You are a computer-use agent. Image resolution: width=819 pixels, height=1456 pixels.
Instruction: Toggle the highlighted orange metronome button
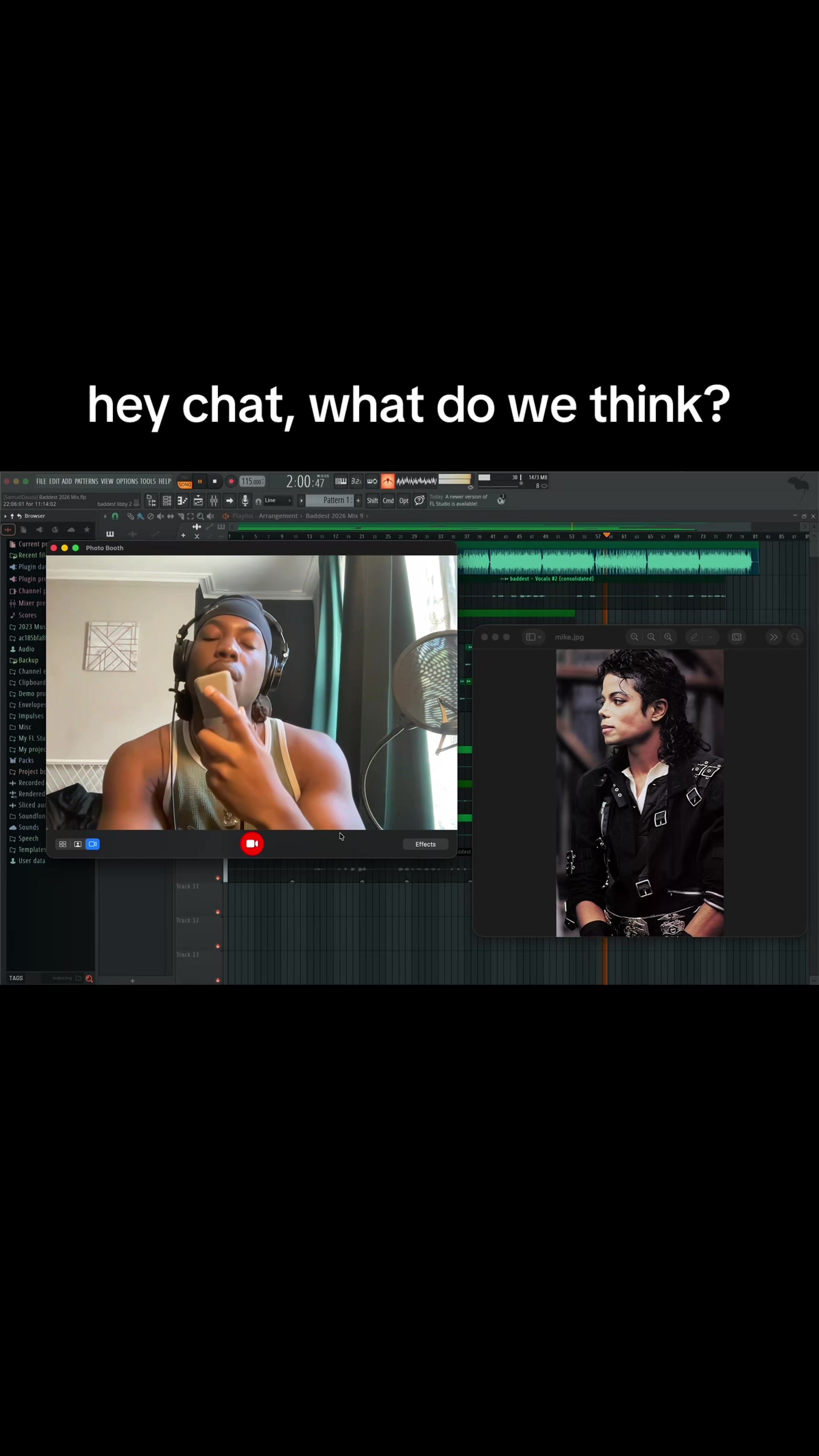388,481
